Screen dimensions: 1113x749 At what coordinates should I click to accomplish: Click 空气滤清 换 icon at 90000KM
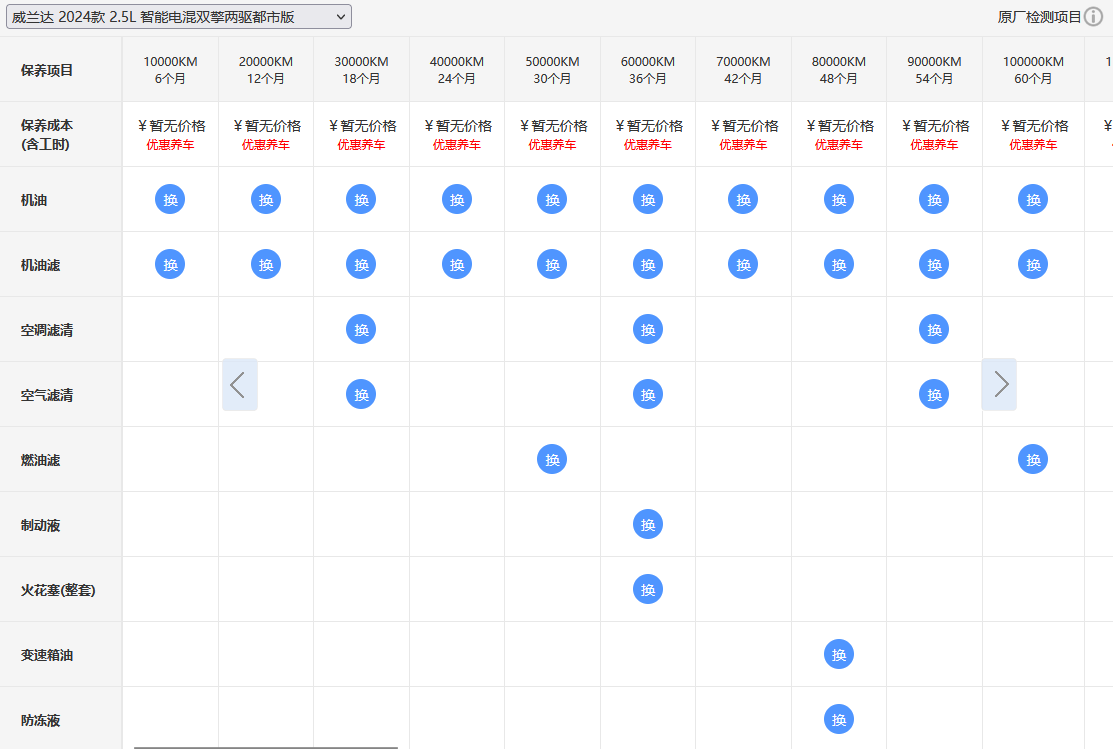click(x=934, y=395)
